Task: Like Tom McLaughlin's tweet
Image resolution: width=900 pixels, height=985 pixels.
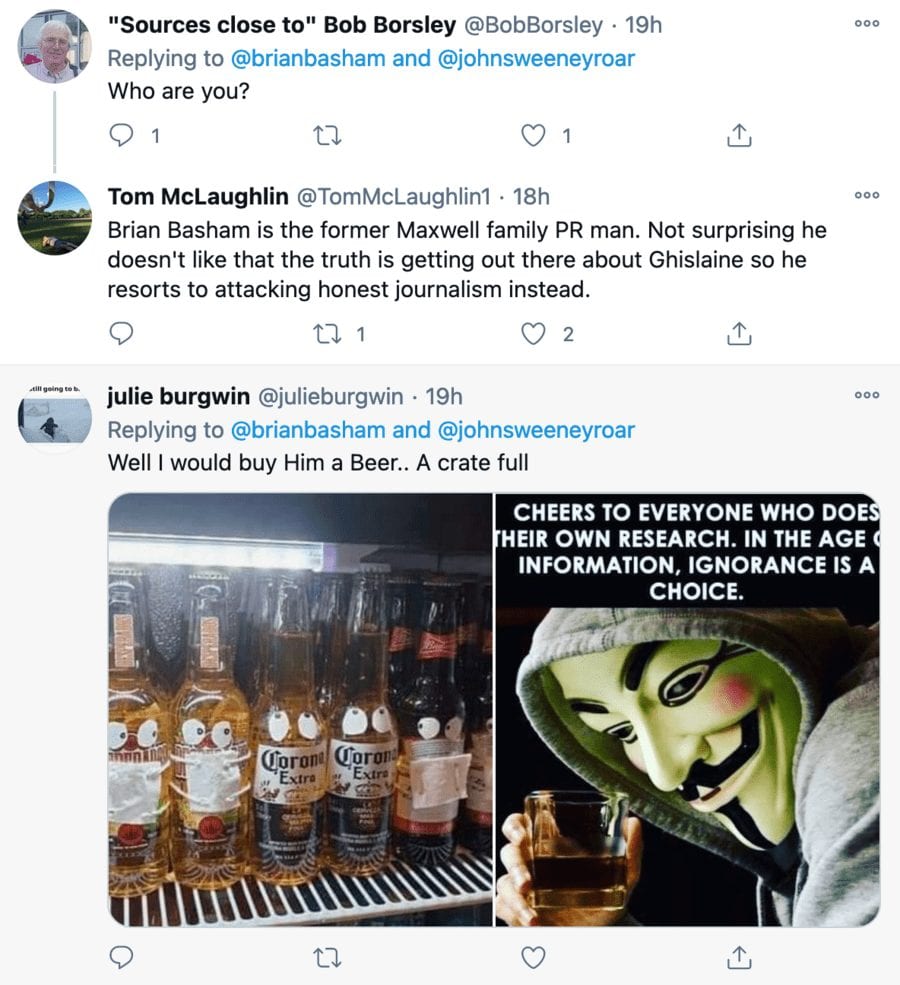Action: [535, 333]
